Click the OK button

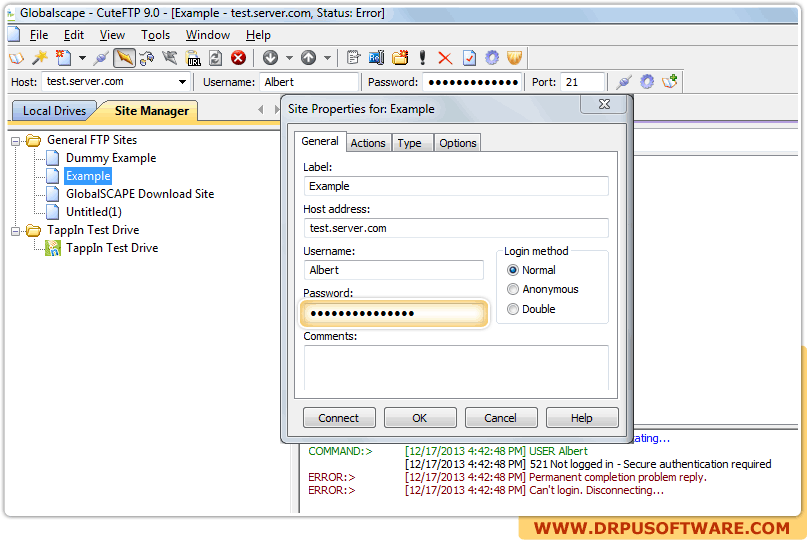[x=419, y=418]
